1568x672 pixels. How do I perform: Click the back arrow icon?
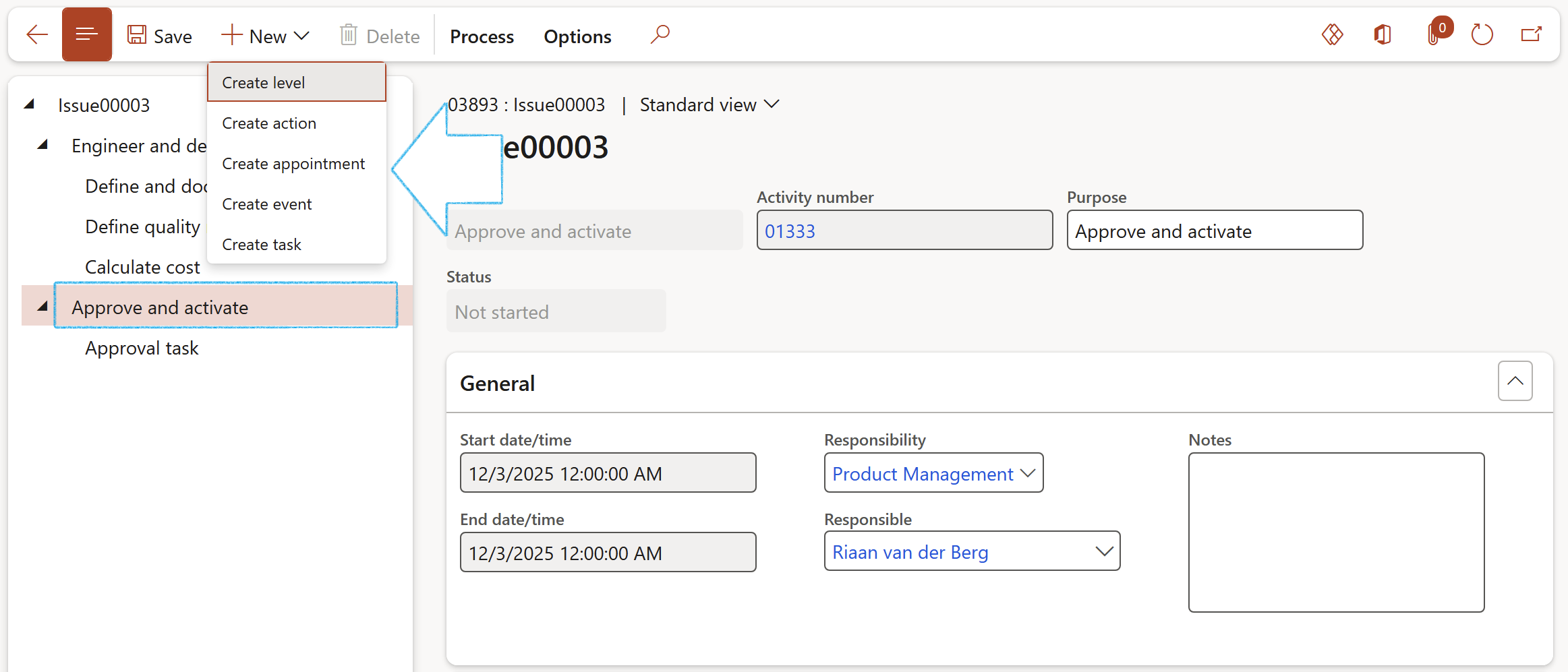click(x=36, y=34)
